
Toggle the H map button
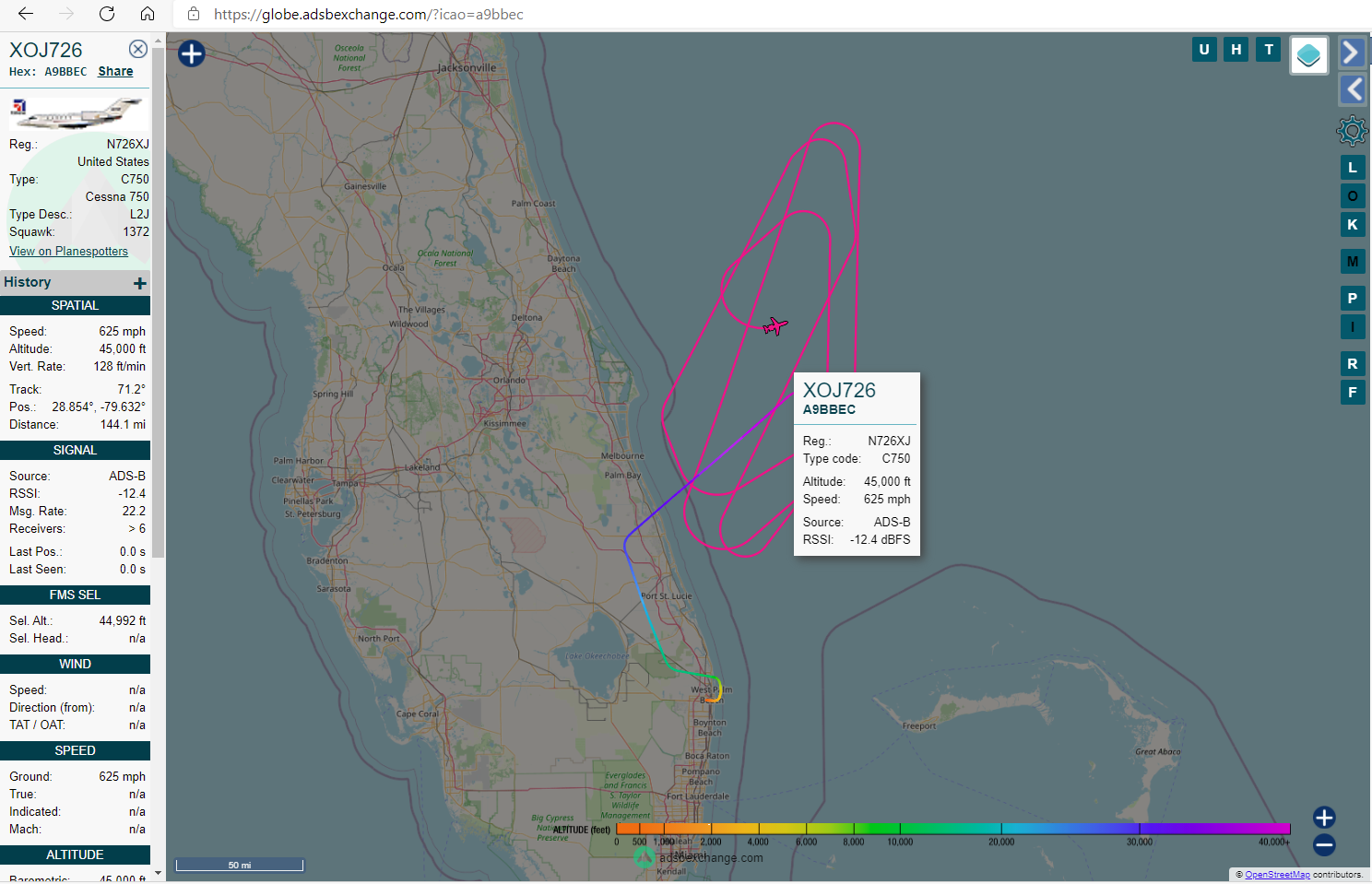click(1236, 50)
